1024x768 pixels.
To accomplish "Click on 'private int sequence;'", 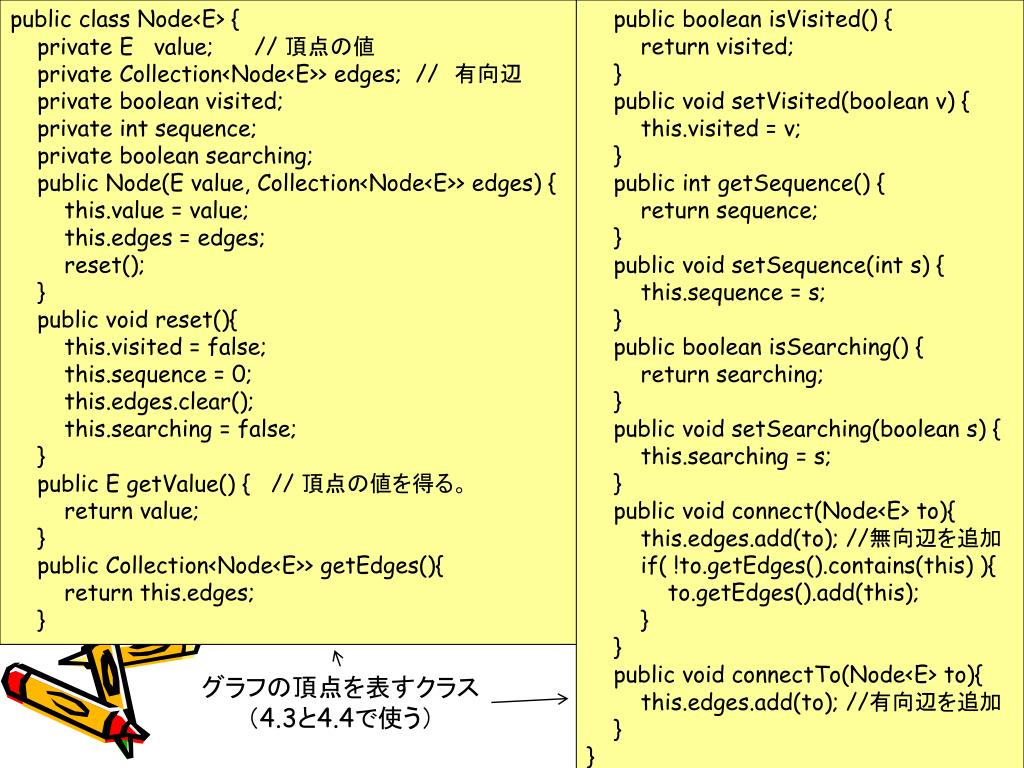I will 147,129.
